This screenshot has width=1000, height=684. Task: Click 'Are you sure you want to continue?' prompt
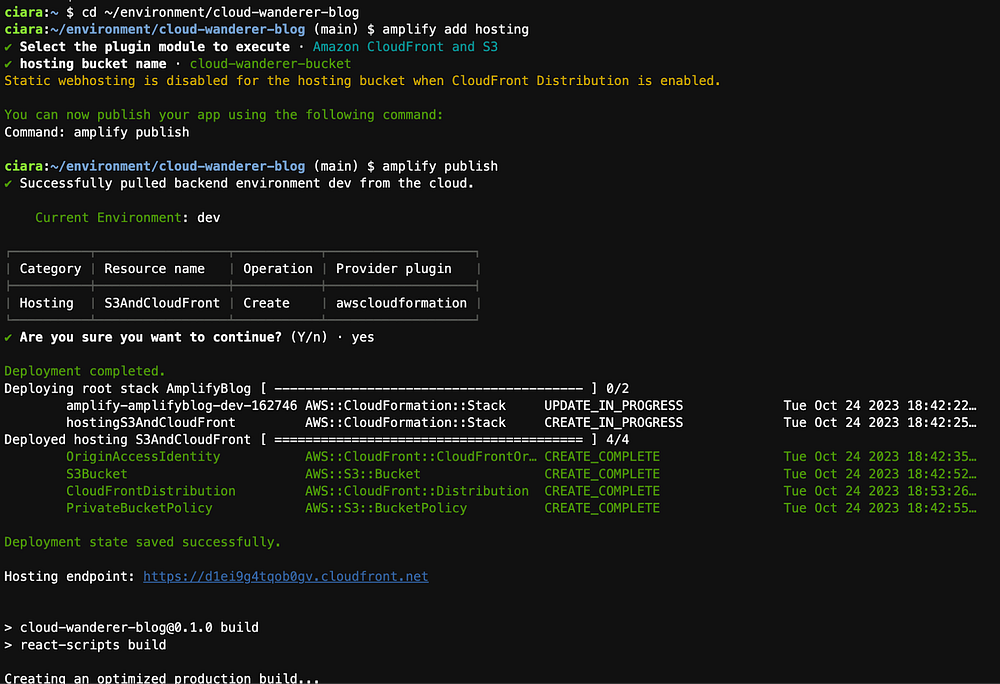151,337
